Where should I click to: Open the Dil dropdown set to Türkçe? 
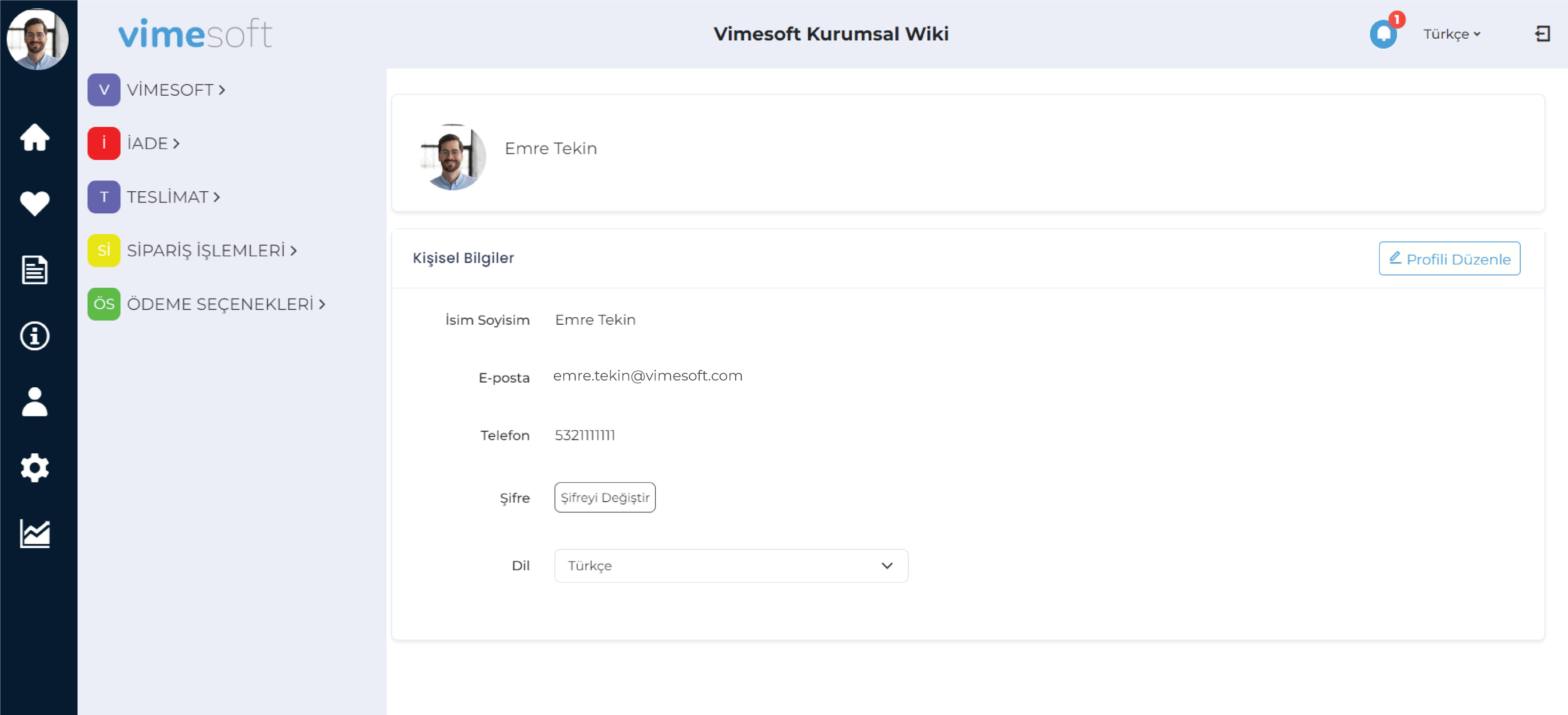[731, 565]
